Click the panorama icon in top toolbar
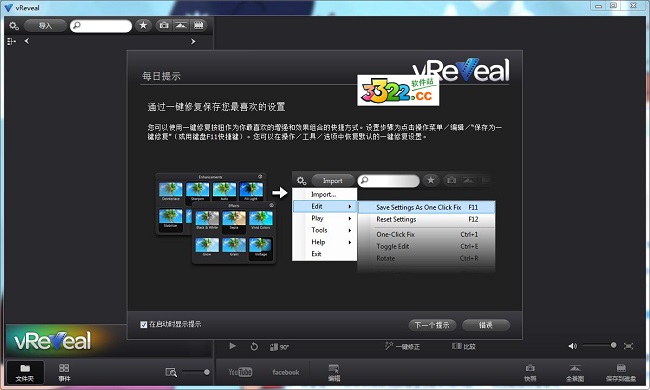 pos(181,26)
